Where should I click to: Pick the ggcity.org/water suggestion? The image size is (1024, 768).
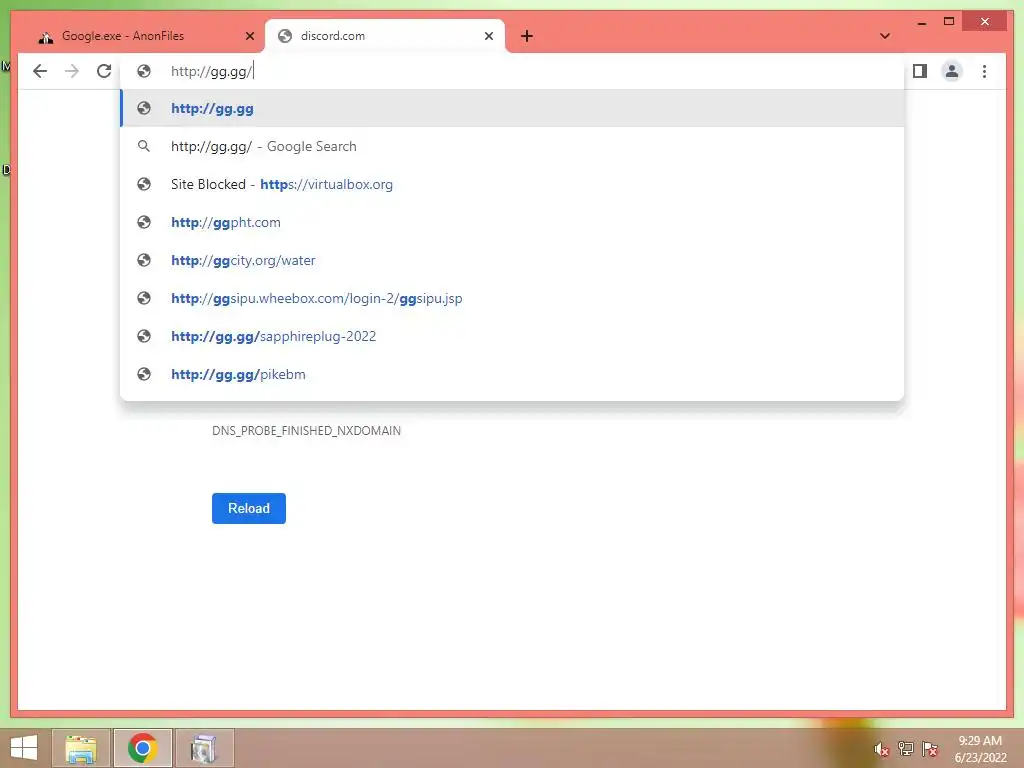point(512,260)
